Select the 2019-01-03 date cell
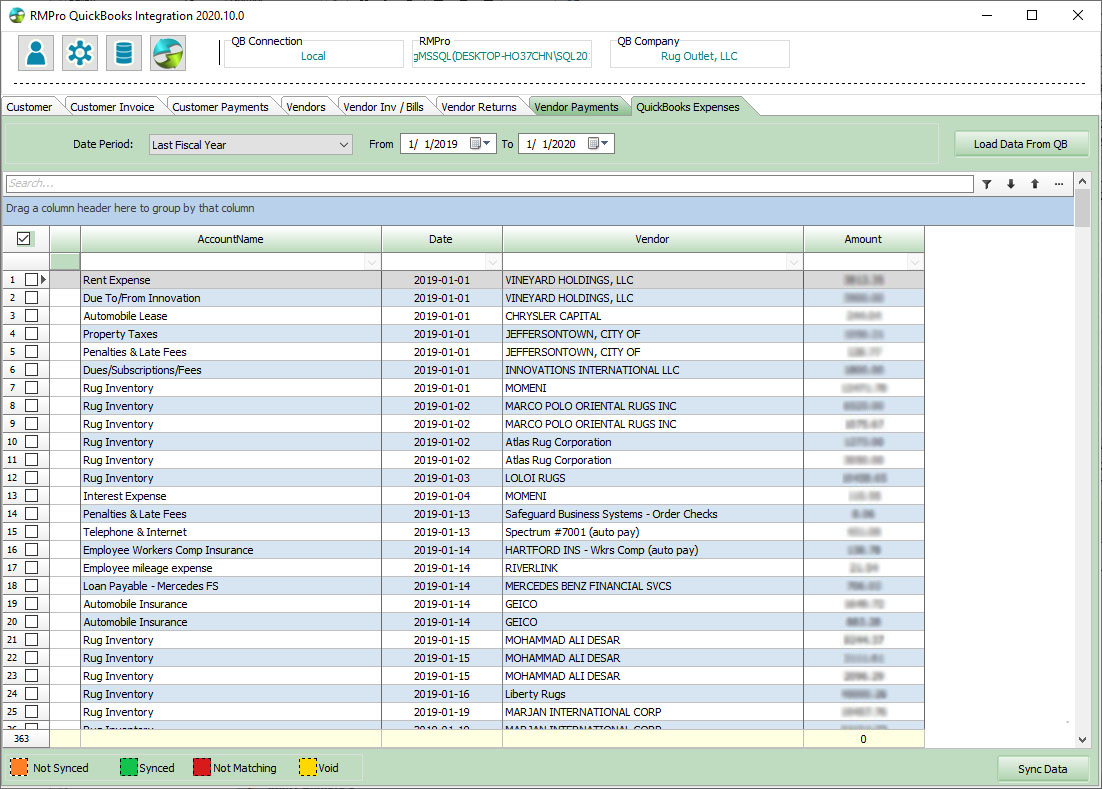This screenshot has height=789, width=1103. [x=442, y=478]
